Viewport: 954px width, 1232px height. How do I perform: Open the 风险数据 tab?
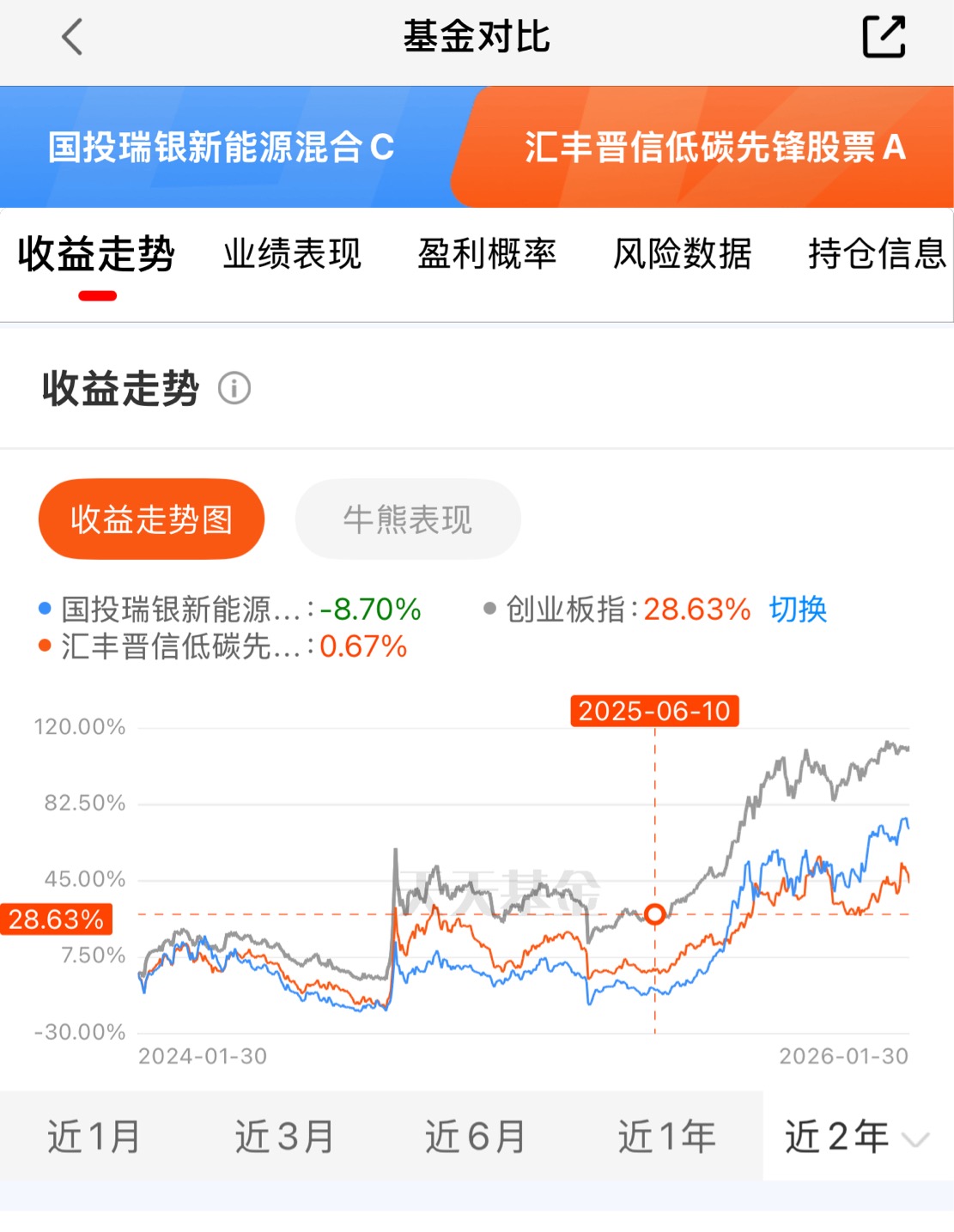click(682, 254)
